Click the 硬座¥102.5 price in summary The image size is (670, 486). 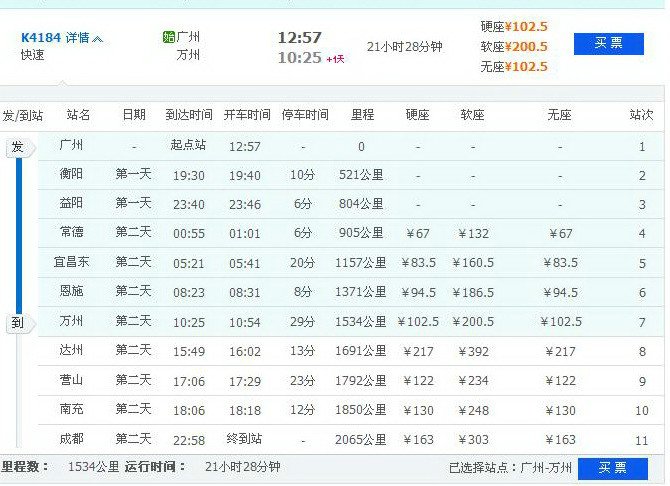[x=514, y=27]
